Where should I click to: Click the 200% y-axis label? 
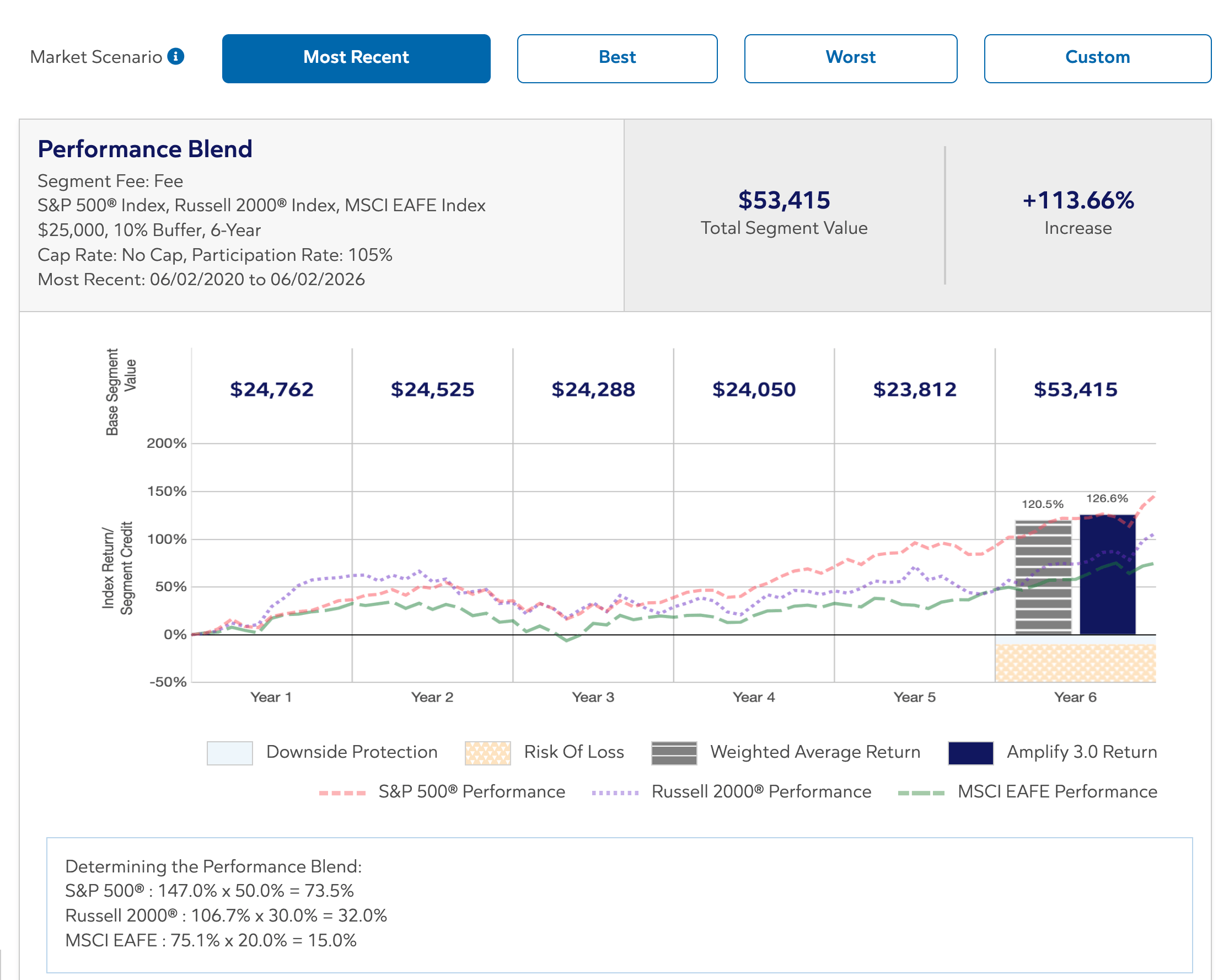click(167, 443)
